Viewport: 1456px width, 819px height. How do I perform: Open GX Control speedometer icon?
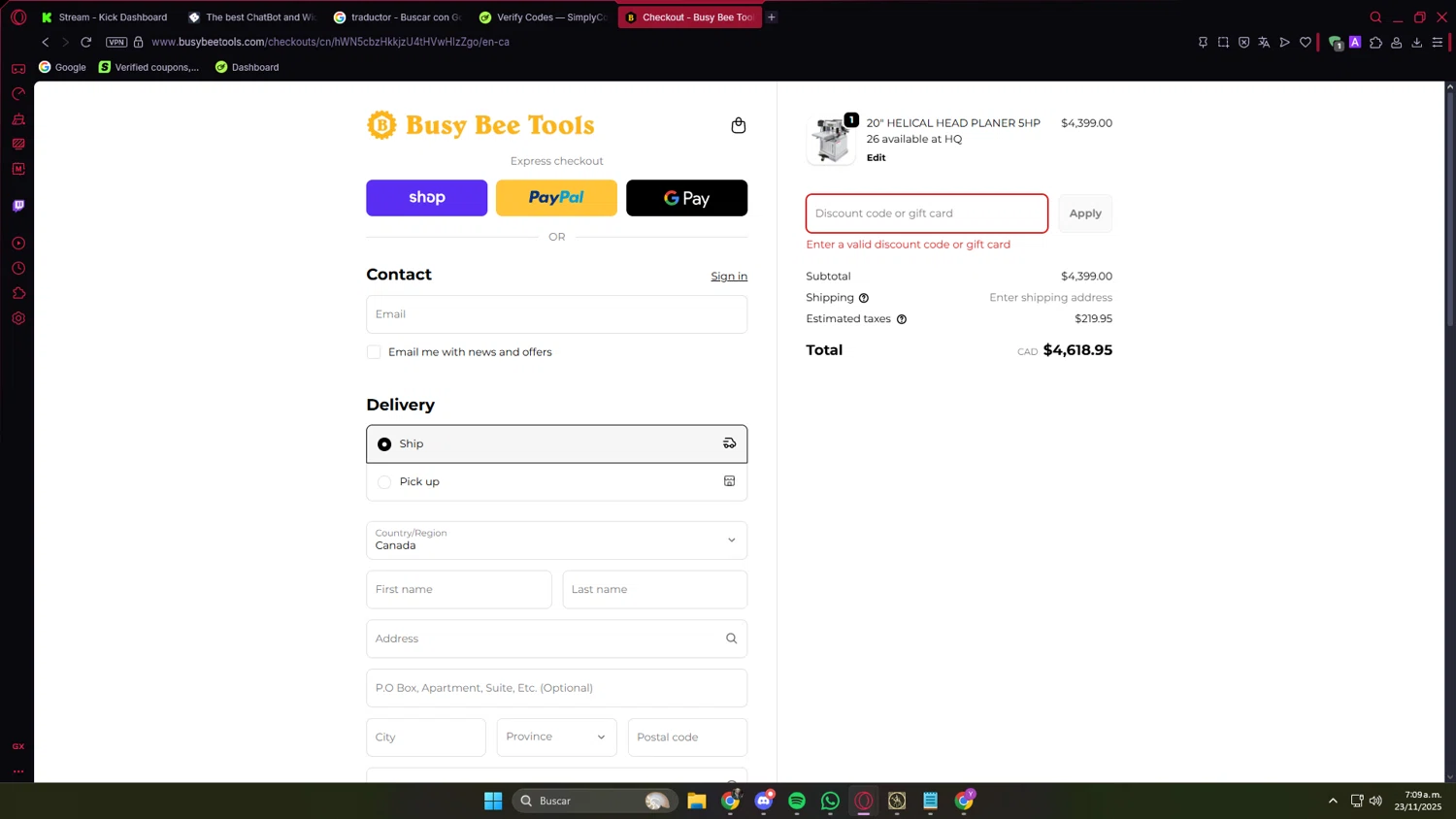click(x=18, y=94)
